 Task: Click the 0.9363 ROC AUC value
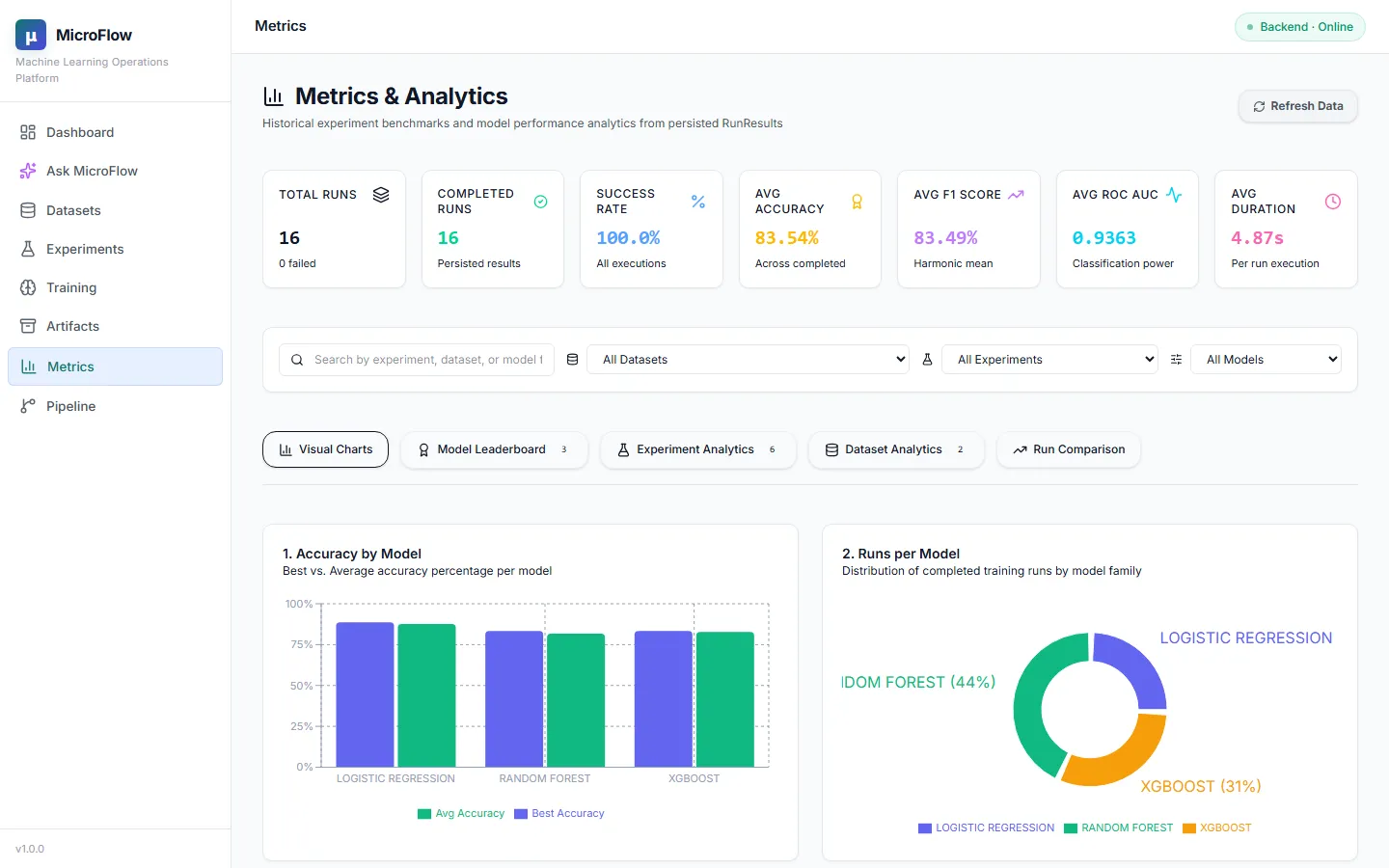tap(1104, 238)
